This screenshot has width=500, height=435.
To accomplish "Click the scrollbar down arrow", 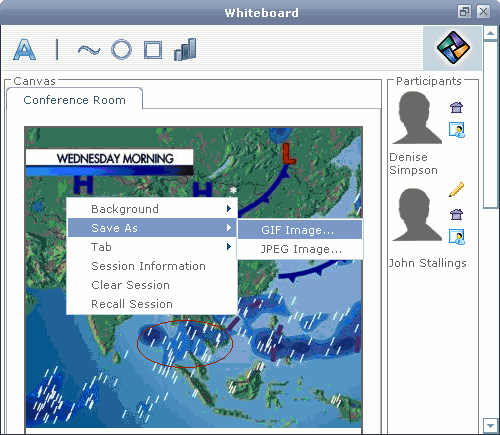I will pyautogui.click(x=490, y=426).
